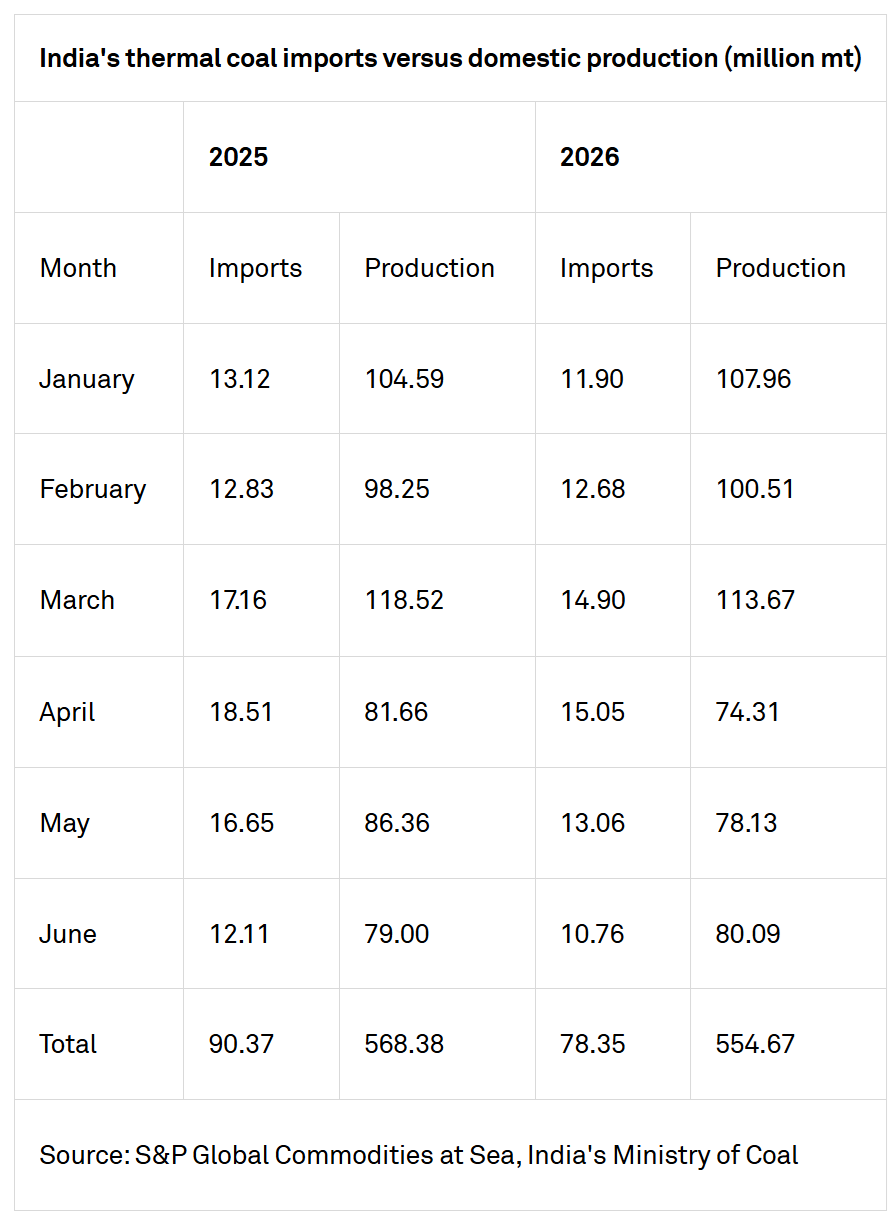Click the table title about thermal coal imports
This screenshot has width=892, height=1226.
pos(450,58)
